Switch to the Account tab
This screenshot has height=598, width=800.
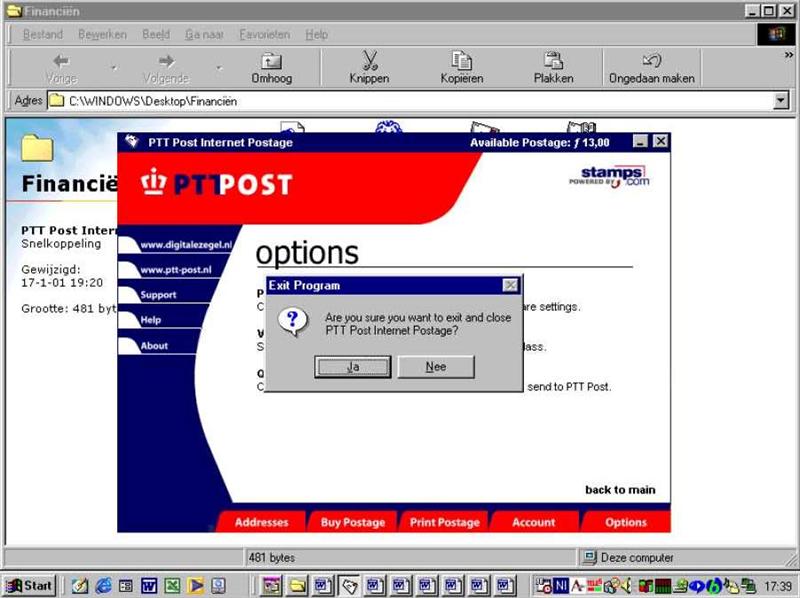coord(534,522)
